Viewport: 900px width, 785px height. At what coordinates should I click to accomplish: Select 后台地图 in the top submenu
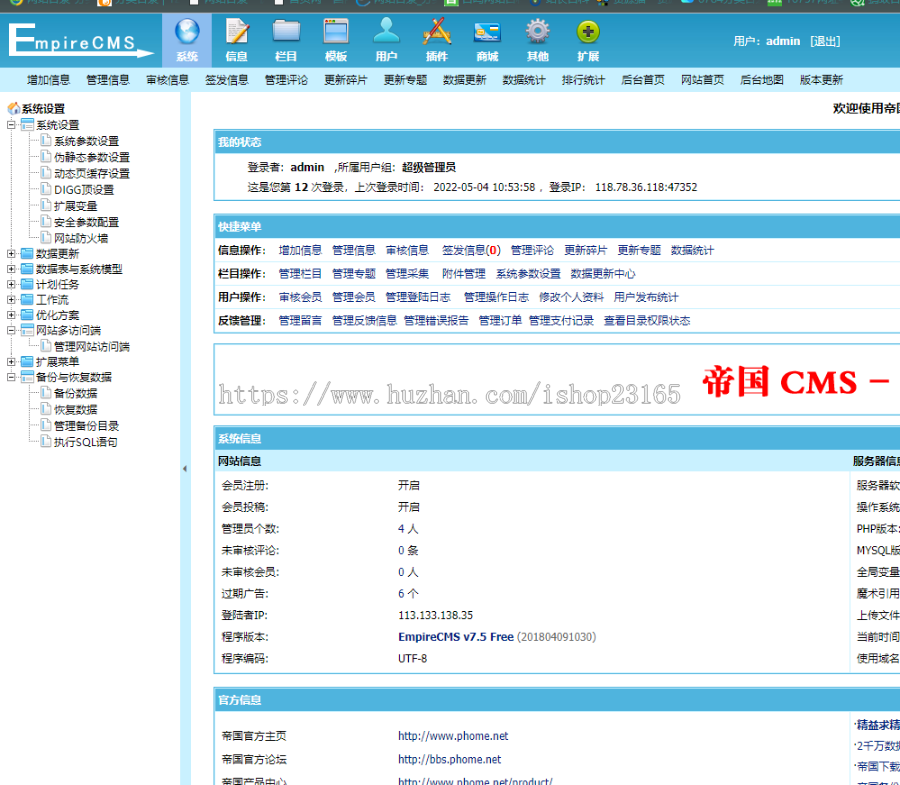point(762,80)
